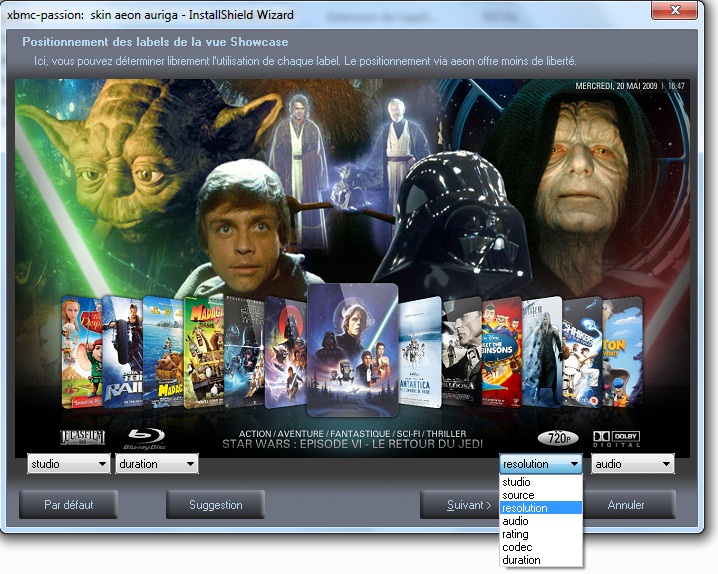Screen dimensions: 718x574
Task: Choose audio from the dropdown list
Action: point(541,521)
